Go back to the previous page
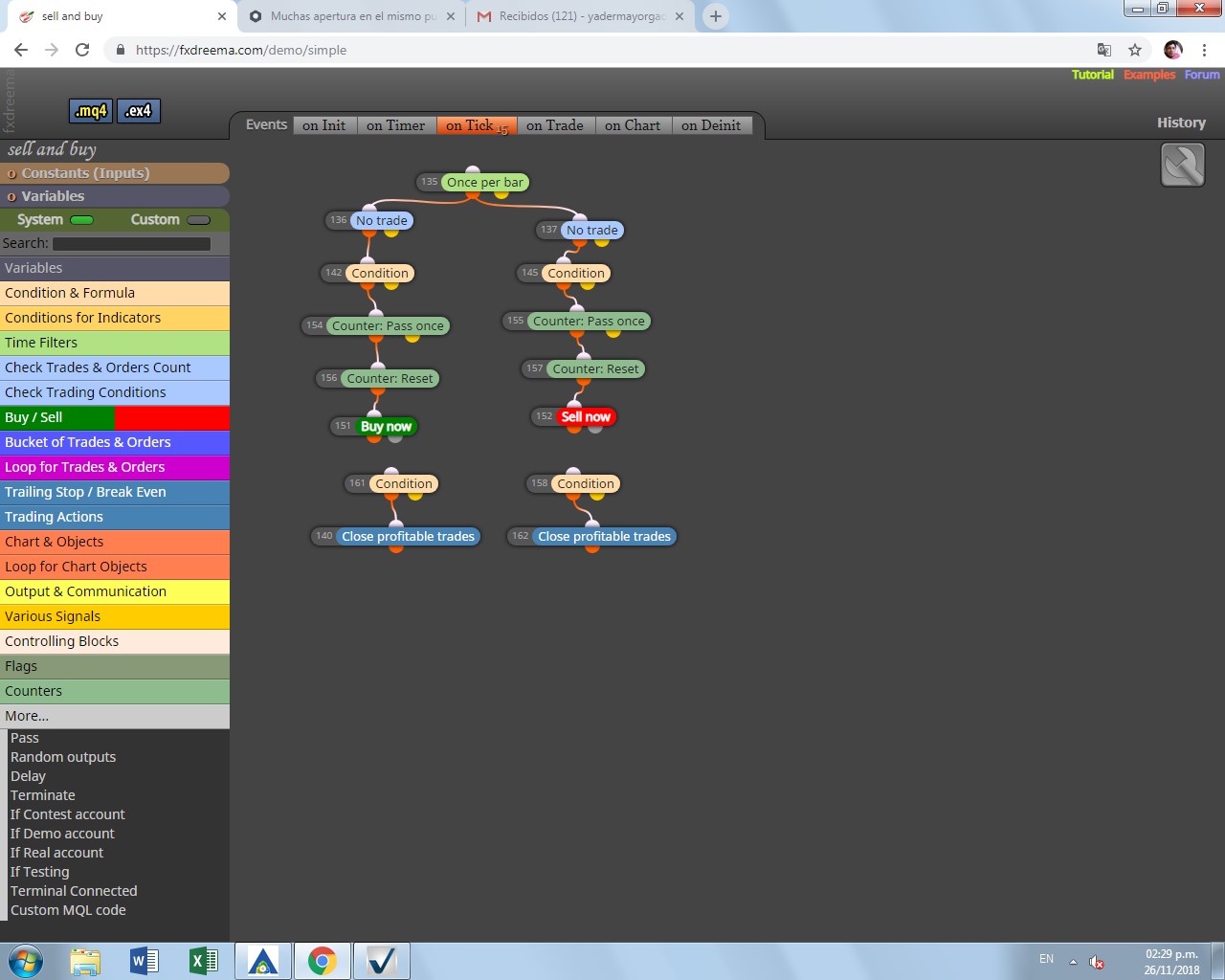 point(21,50)
